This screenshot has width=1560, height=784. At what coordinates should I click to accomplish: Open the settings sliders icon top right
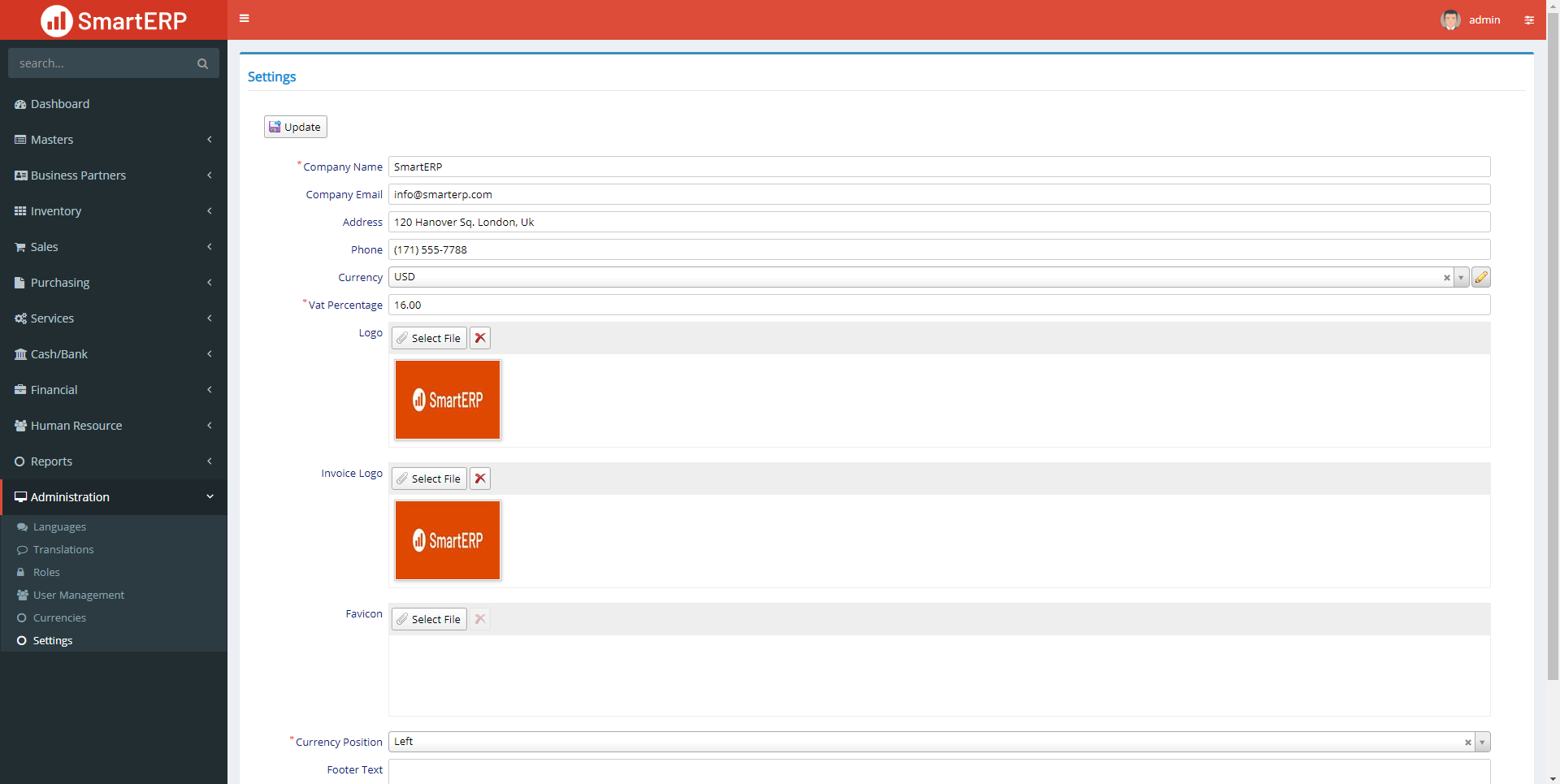1531,19
